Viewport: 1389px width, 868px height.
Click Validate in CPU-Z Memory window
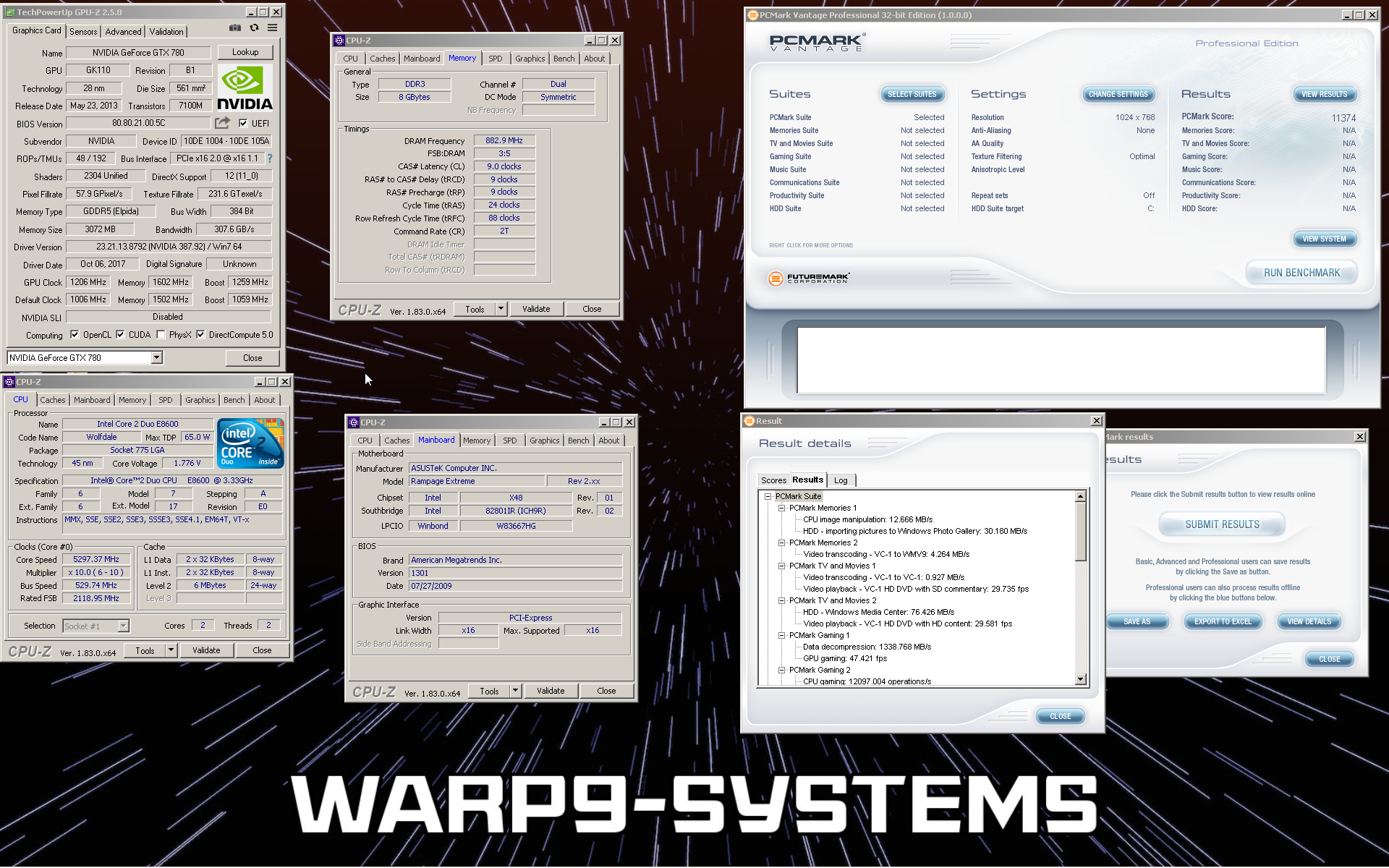pos(536,309)
